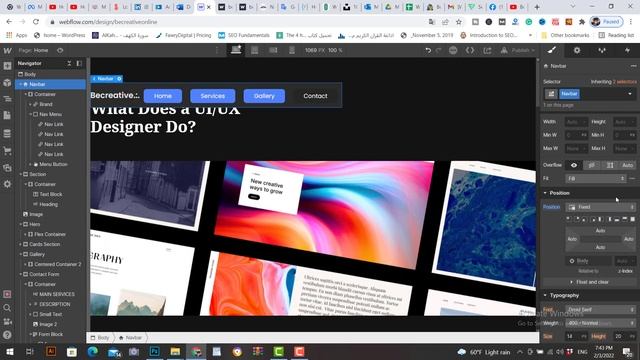Open project Settings gear in left sidebar
The height and width of the screenshot is (360, 640).
[7, 184]
